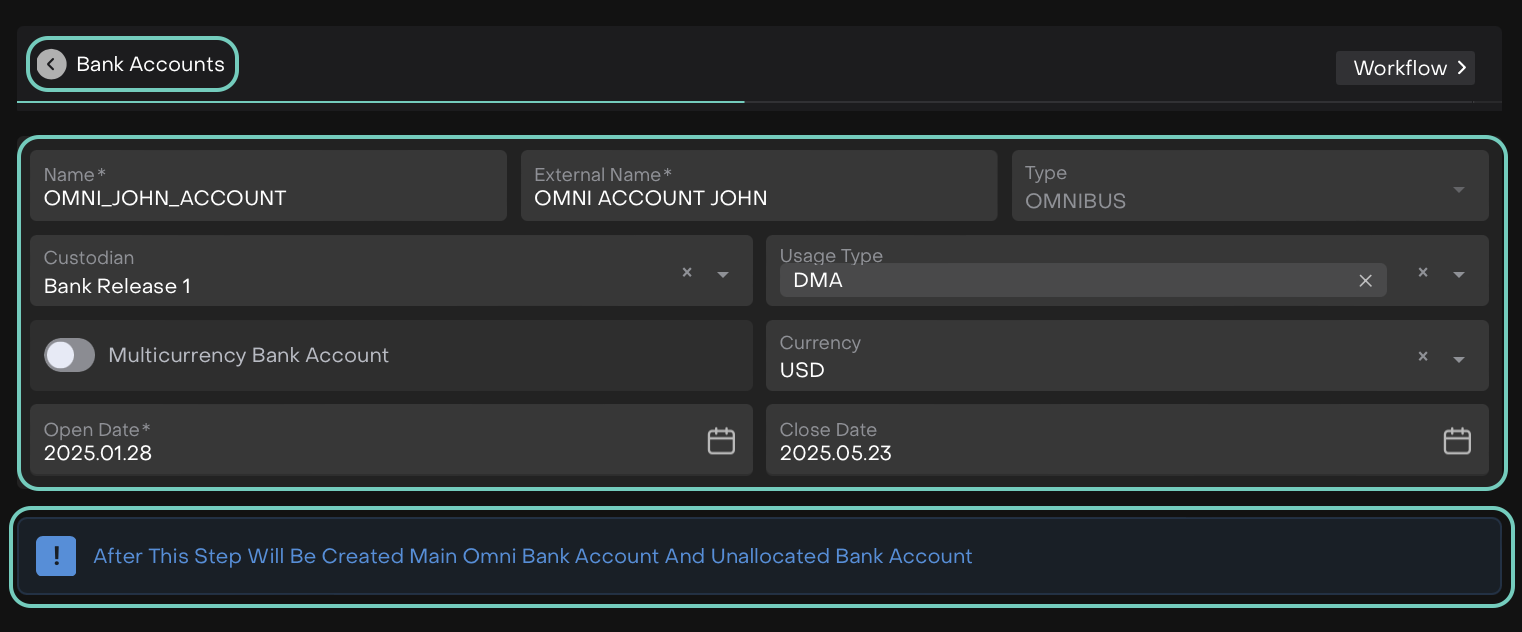Screen dimensions: 1522x632
Task: Expand the Currency dropdown arrow
Action: 1459,359
